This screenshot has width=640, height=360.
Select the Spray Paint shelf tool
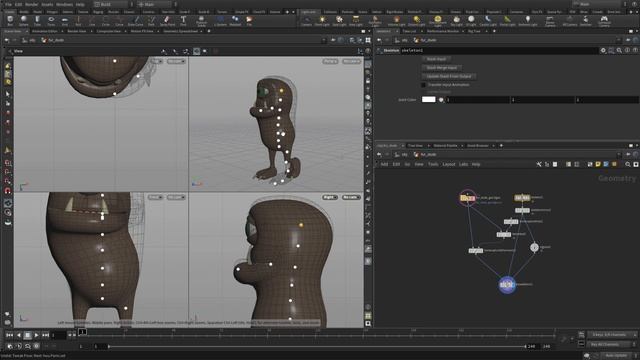167,21
